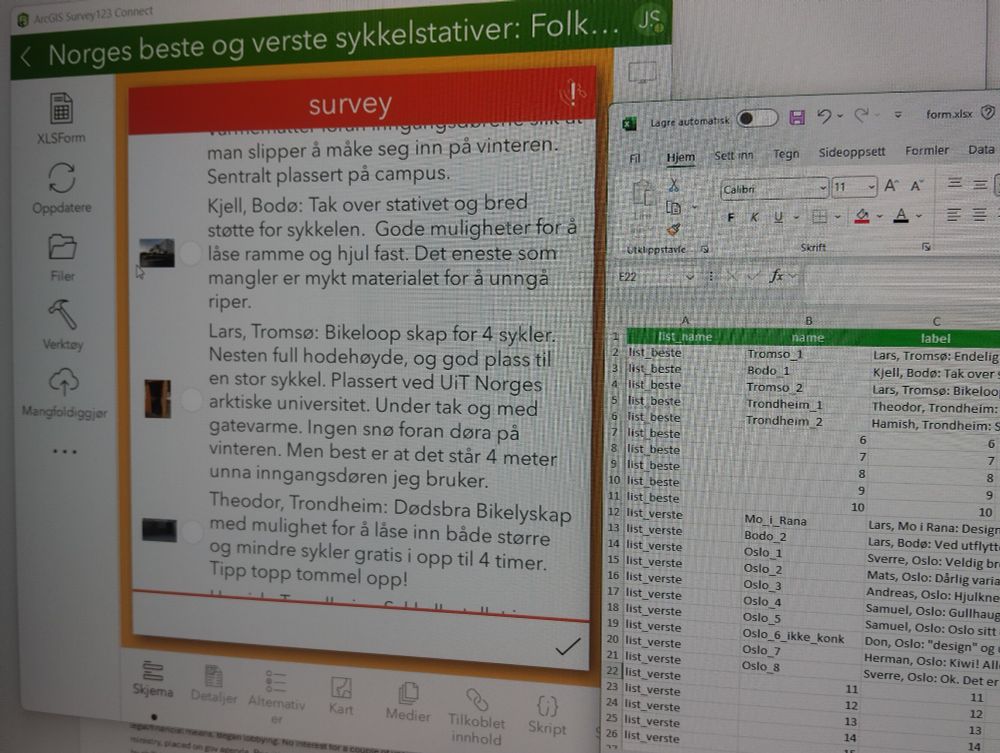
Task: Click the warning icon on survey banner
Action: point(572,94)
